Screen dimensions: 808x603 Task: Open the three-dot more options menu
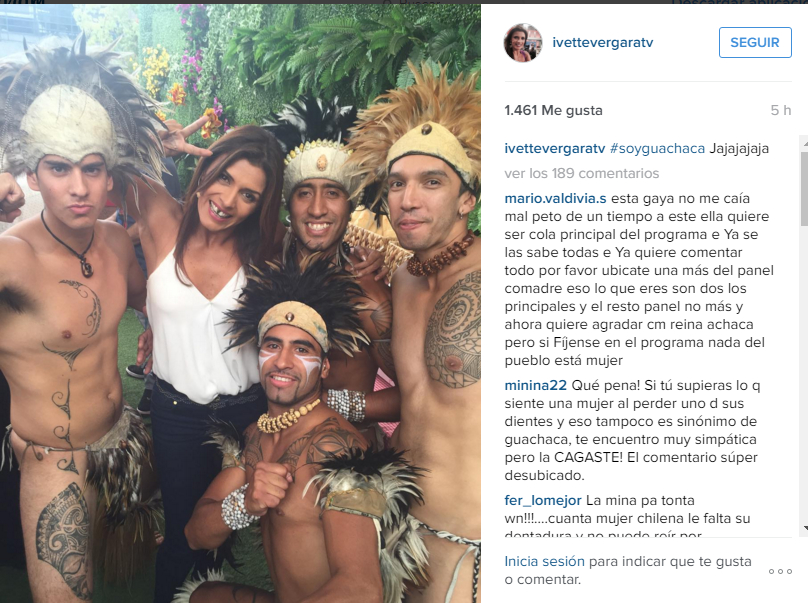[x=780, y=571]
